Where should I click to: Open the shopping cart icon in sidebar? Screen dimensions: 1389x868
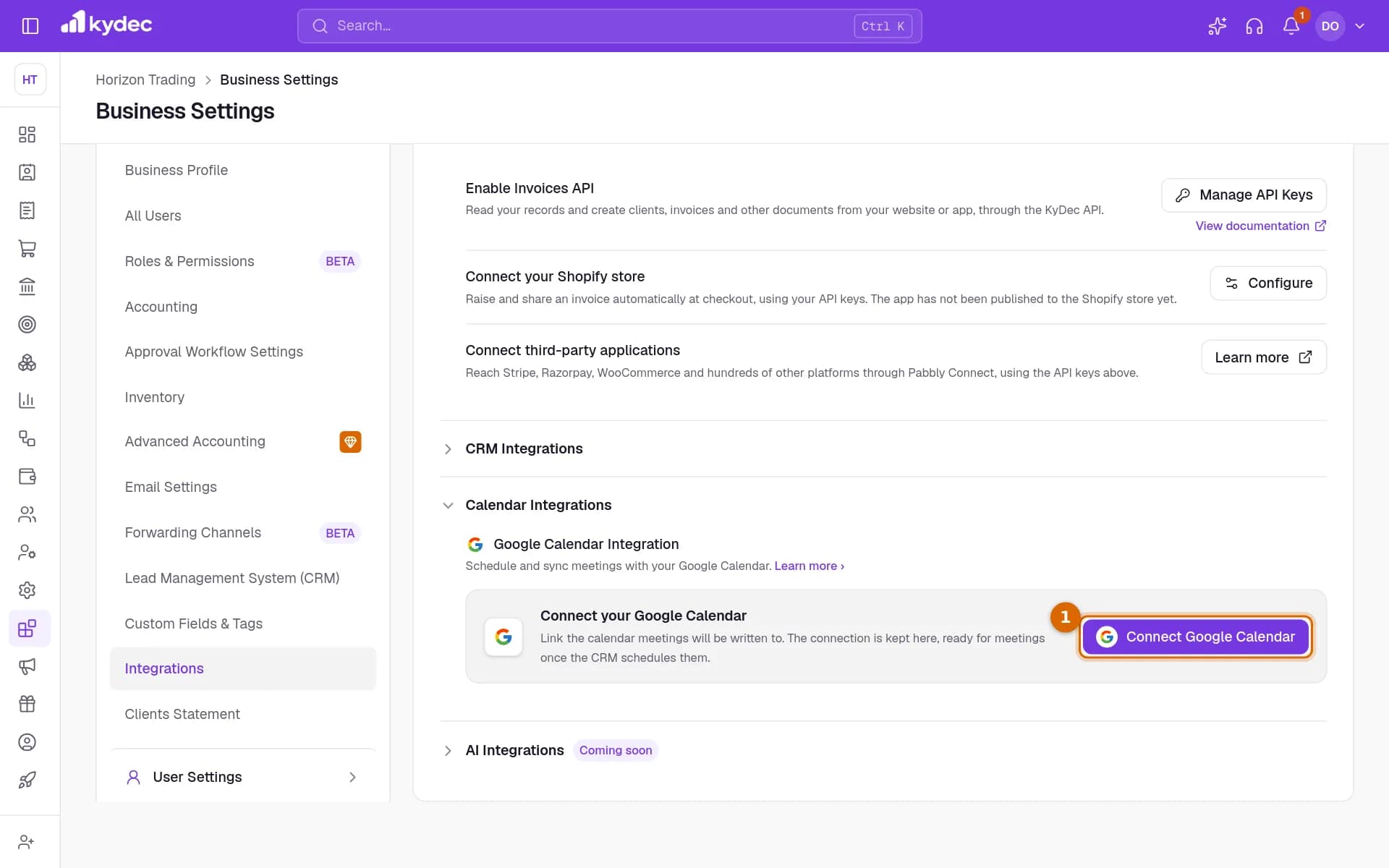click(x=27, y=249)
